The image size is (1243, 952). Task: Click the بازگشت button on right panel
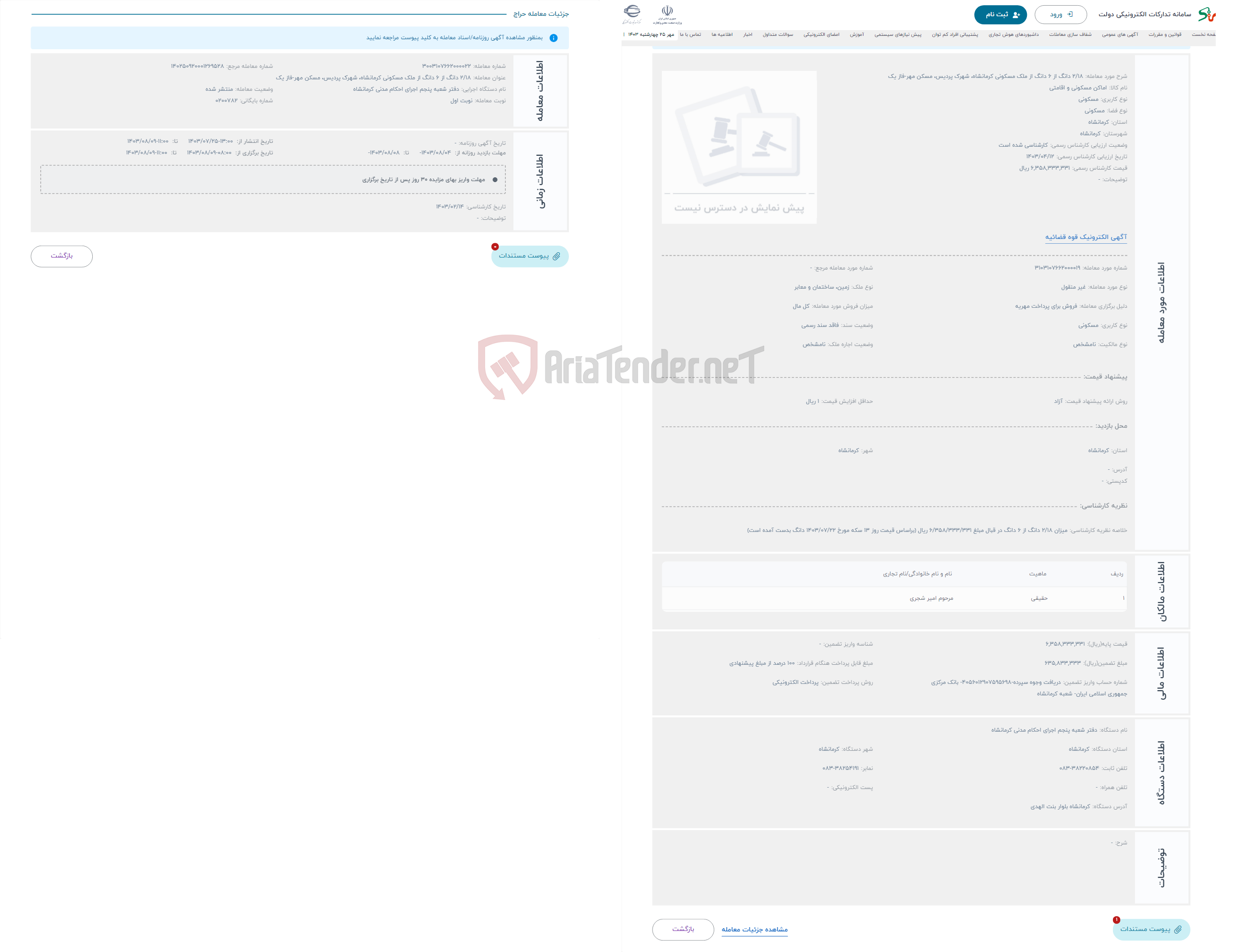click(683, 929)
